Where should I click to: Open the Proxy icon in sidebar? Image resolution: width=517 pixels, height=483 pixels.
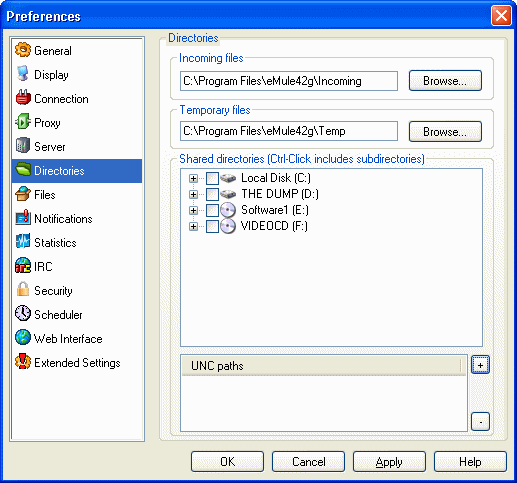tap(23, 122)
